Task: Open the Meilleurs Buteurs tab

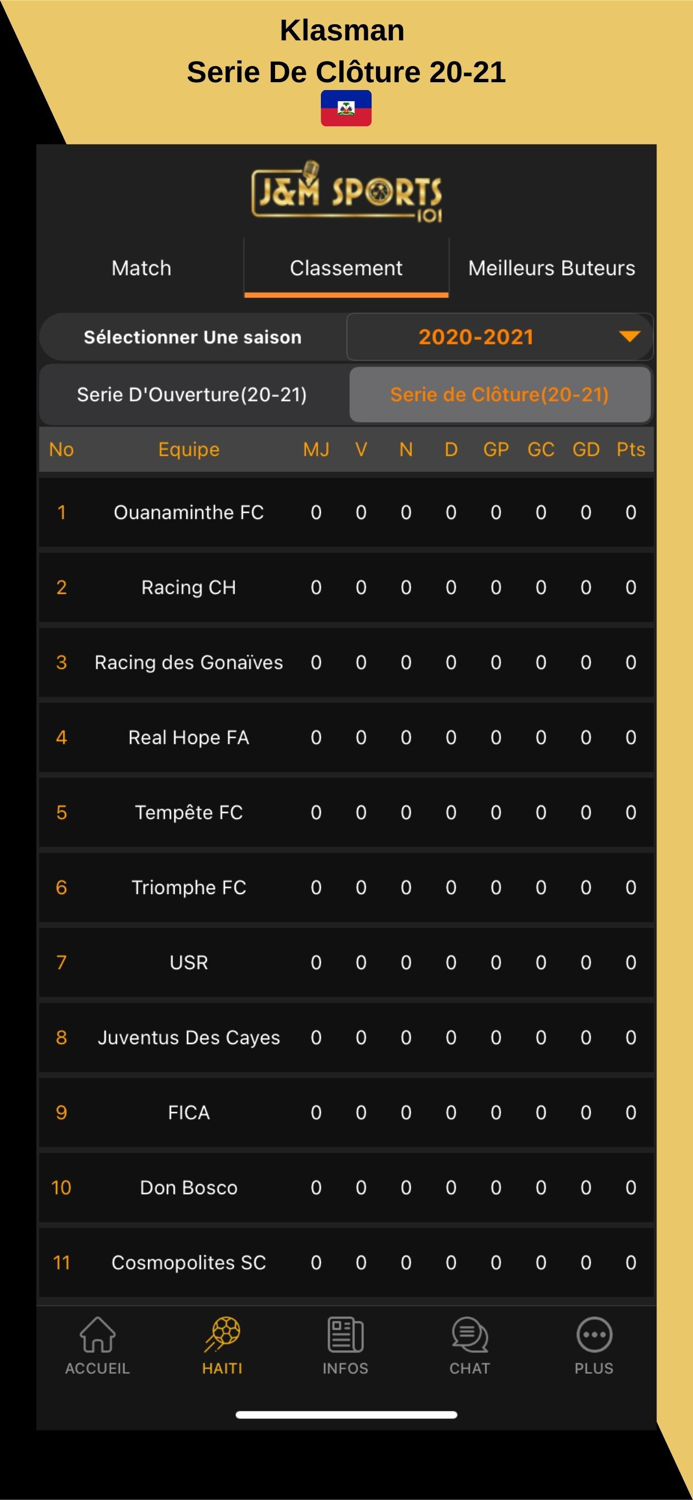Action: [551, 267]
